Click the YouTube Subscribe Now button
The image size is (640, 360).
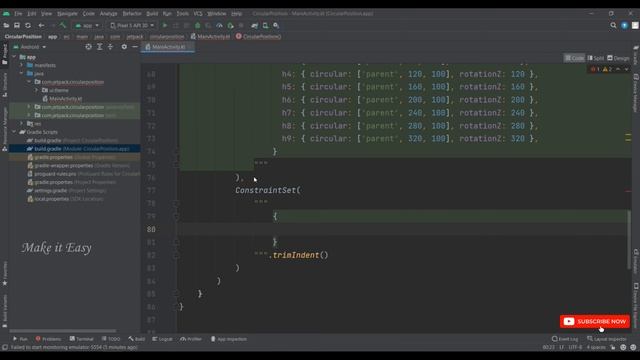(595, 322)
